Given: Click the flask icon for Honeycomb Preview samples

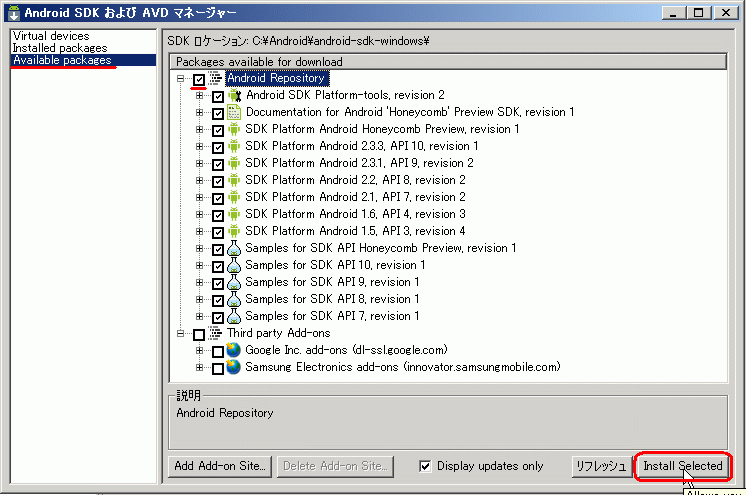Looking at the screenshot, I should point(234,248).
